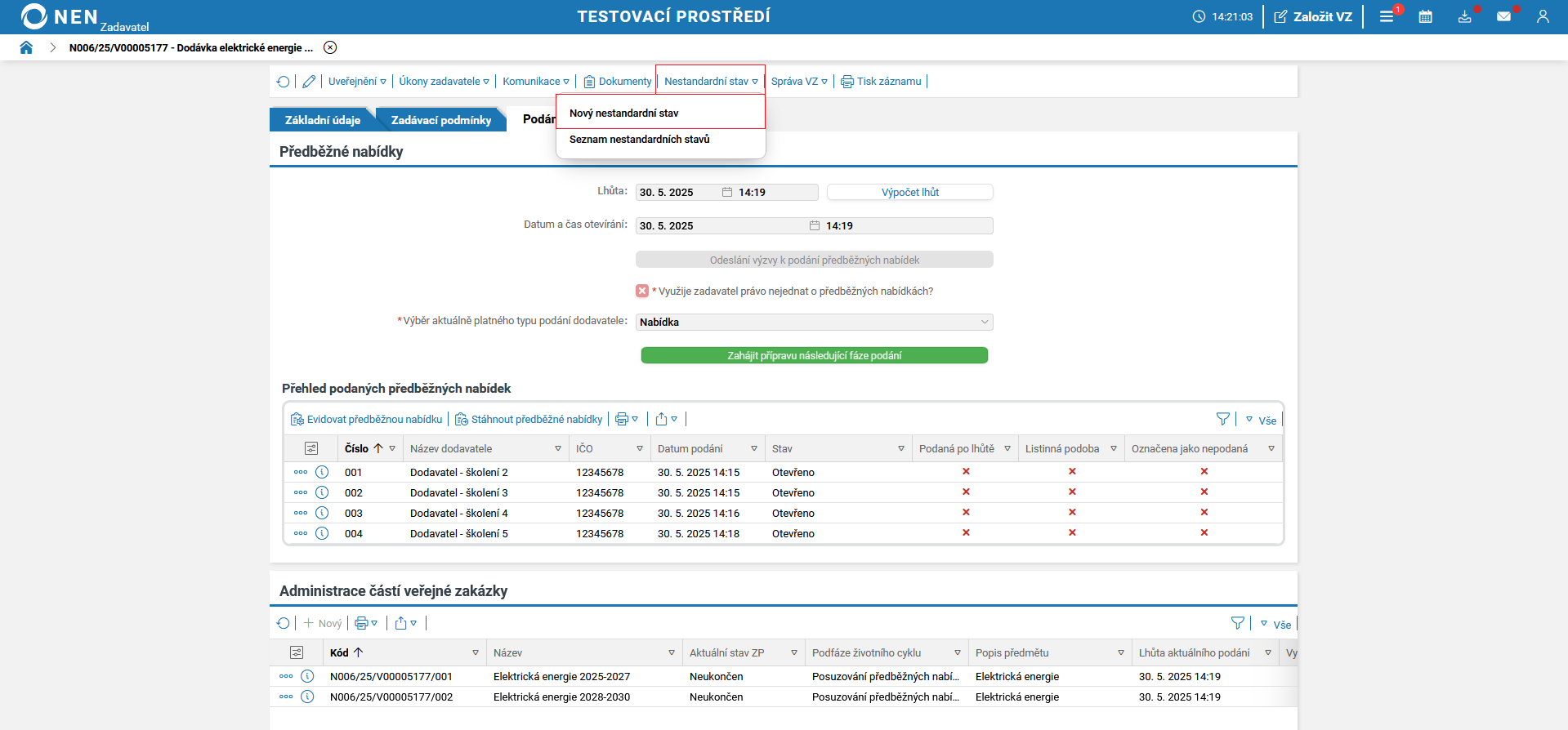Open column settings icon in offers table
1568x730 pixels.
pyautogui.click(x=311, y=448)
